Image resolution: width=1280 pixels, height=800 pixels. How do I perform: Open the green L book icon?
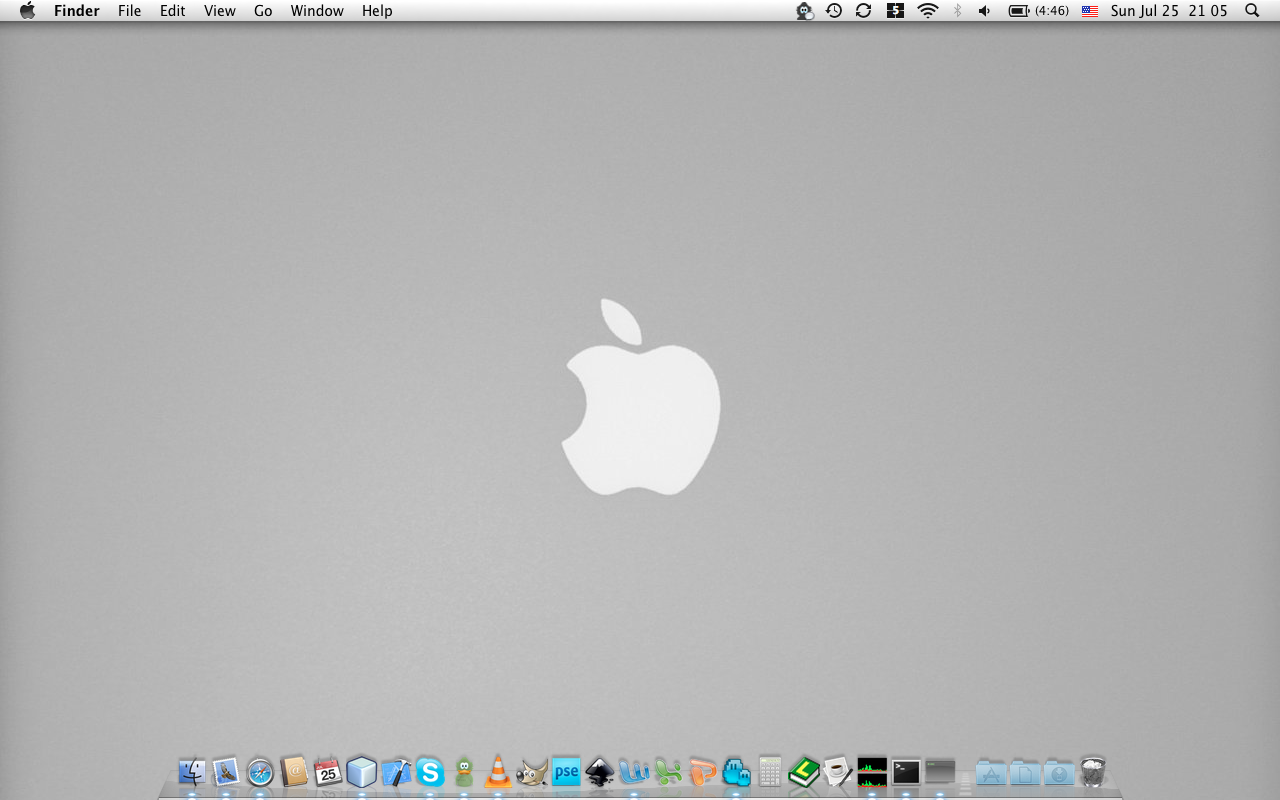click(x=804, y=772)
